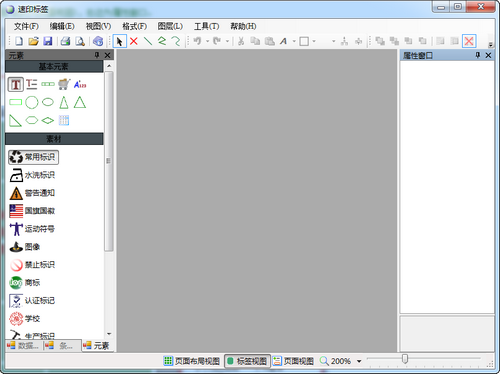
Task: Copy the selected element
Action: point(255,41)
